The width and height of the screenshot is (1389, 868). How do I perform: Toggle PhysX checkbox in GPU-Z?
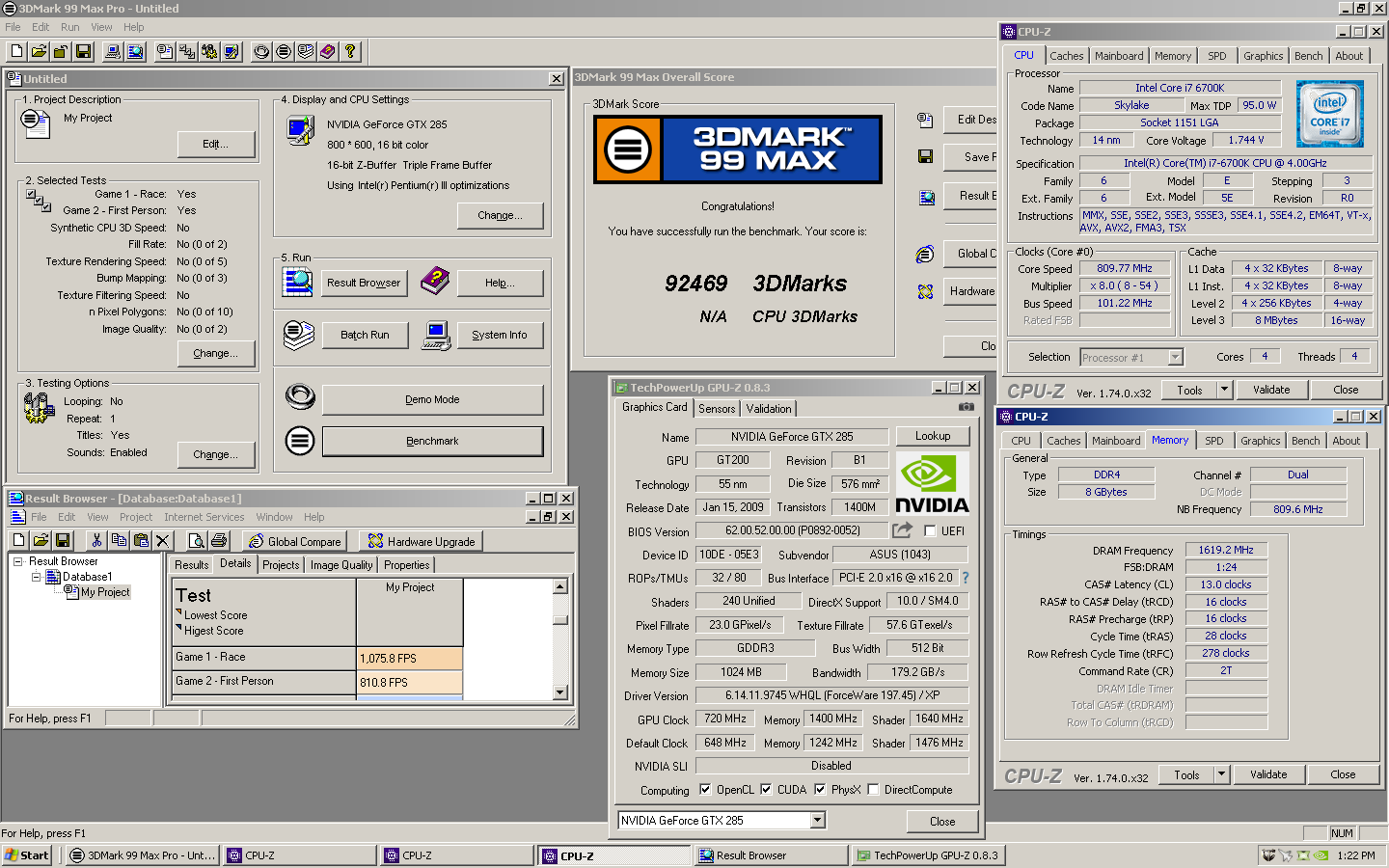tap(820, 789)
